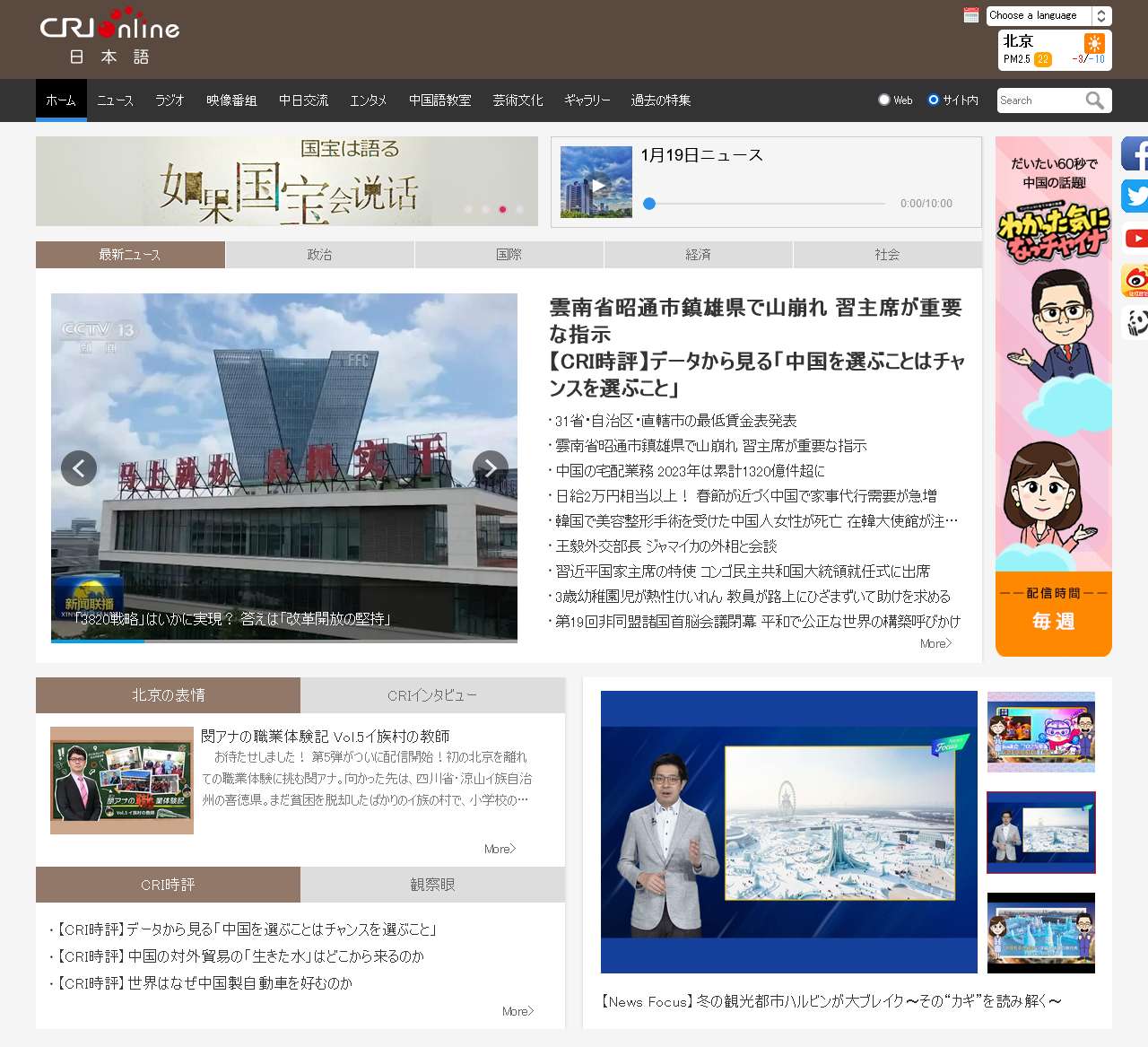Open the Weibo icon link
The height and width of the screenshot is (1047, 1148).
(x=1135, y=281)
